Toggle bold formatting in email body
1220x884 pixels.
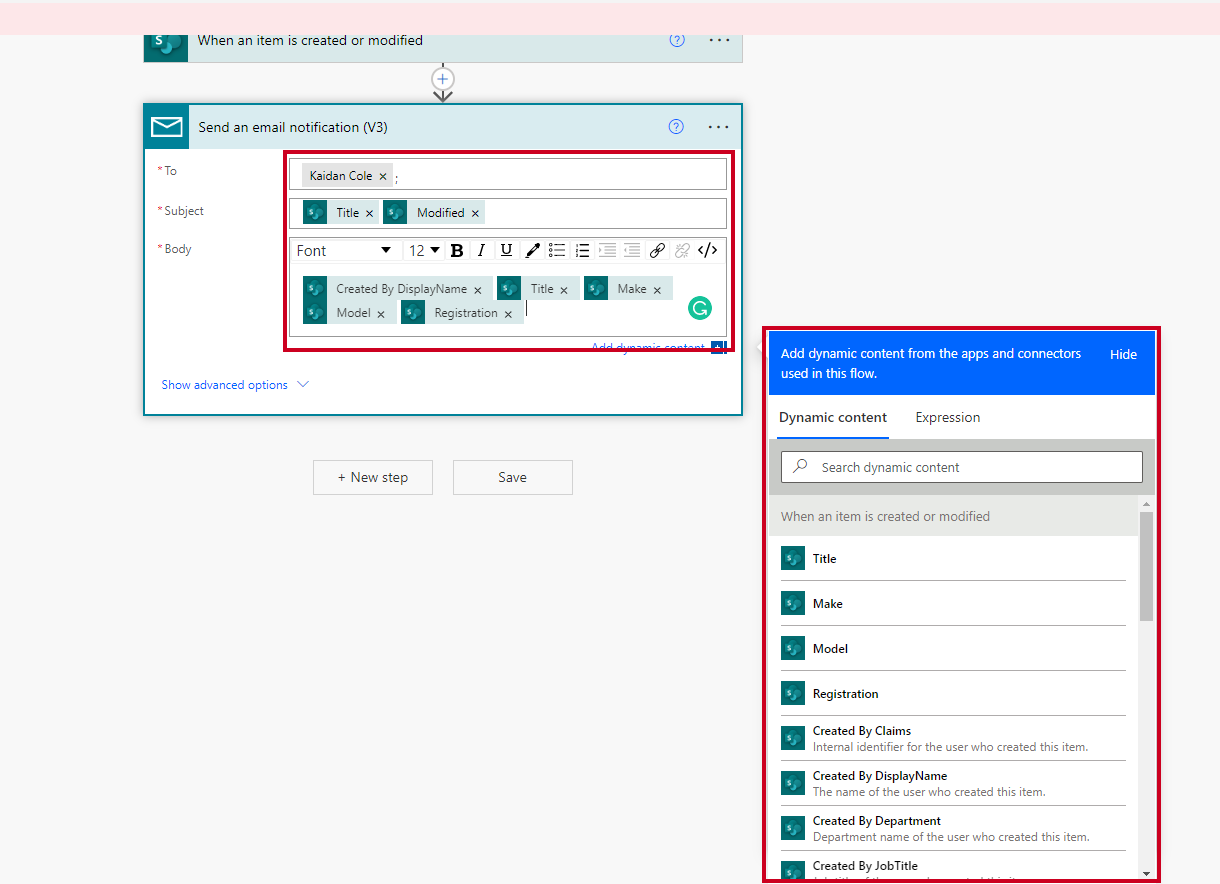point(457,250)
